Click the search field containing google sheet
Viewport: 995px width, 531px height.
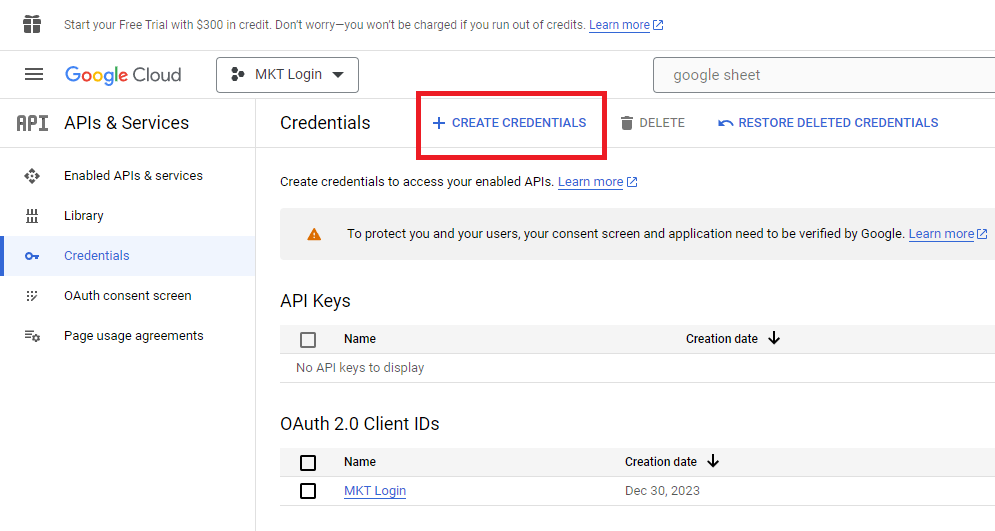pos(824,75)
